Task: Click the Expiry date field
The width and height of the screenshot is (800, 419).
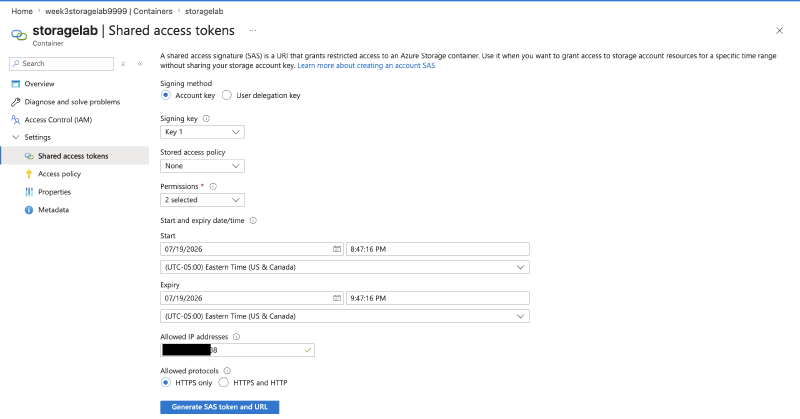Action: (x=252, y=298)
